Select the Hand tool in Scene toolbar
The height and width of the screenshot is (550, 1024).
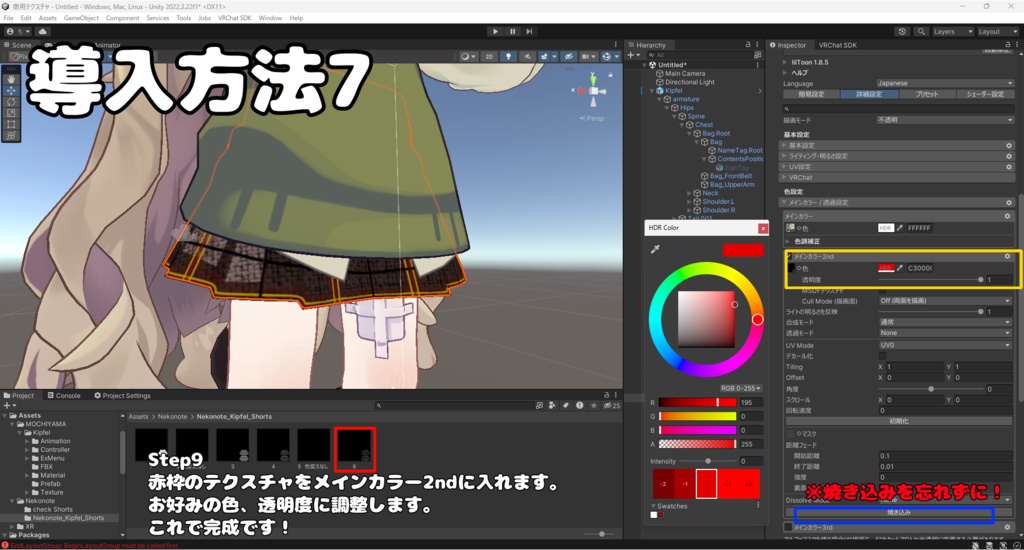11,78
